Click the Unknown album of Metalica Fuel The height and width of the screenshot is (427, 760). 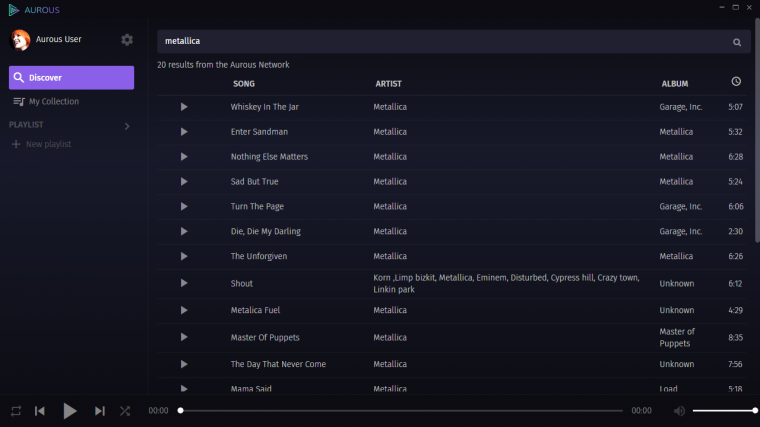pyautogui.click(x=677, y=310)
